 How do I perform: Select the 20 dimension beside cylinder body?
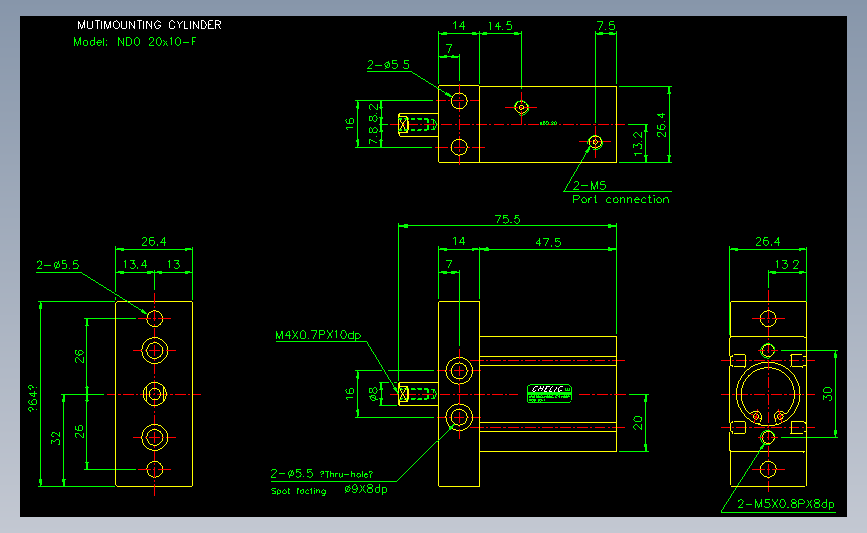click(638, 423)
